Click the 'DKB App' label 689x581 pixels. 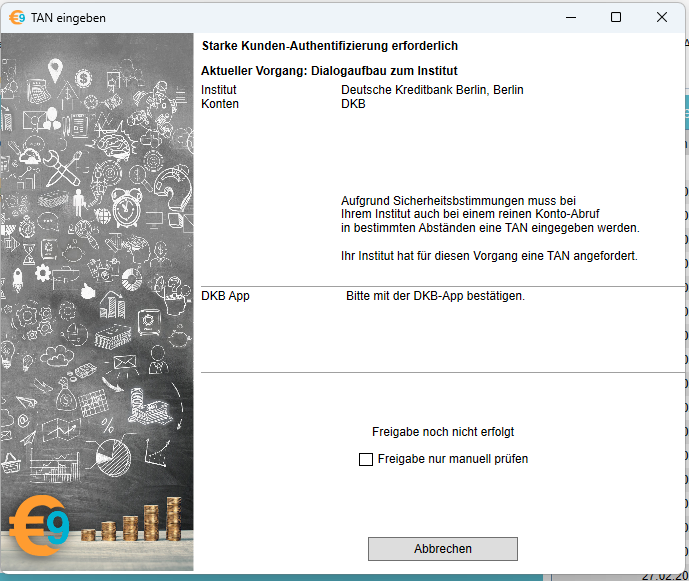coord(225,296)
